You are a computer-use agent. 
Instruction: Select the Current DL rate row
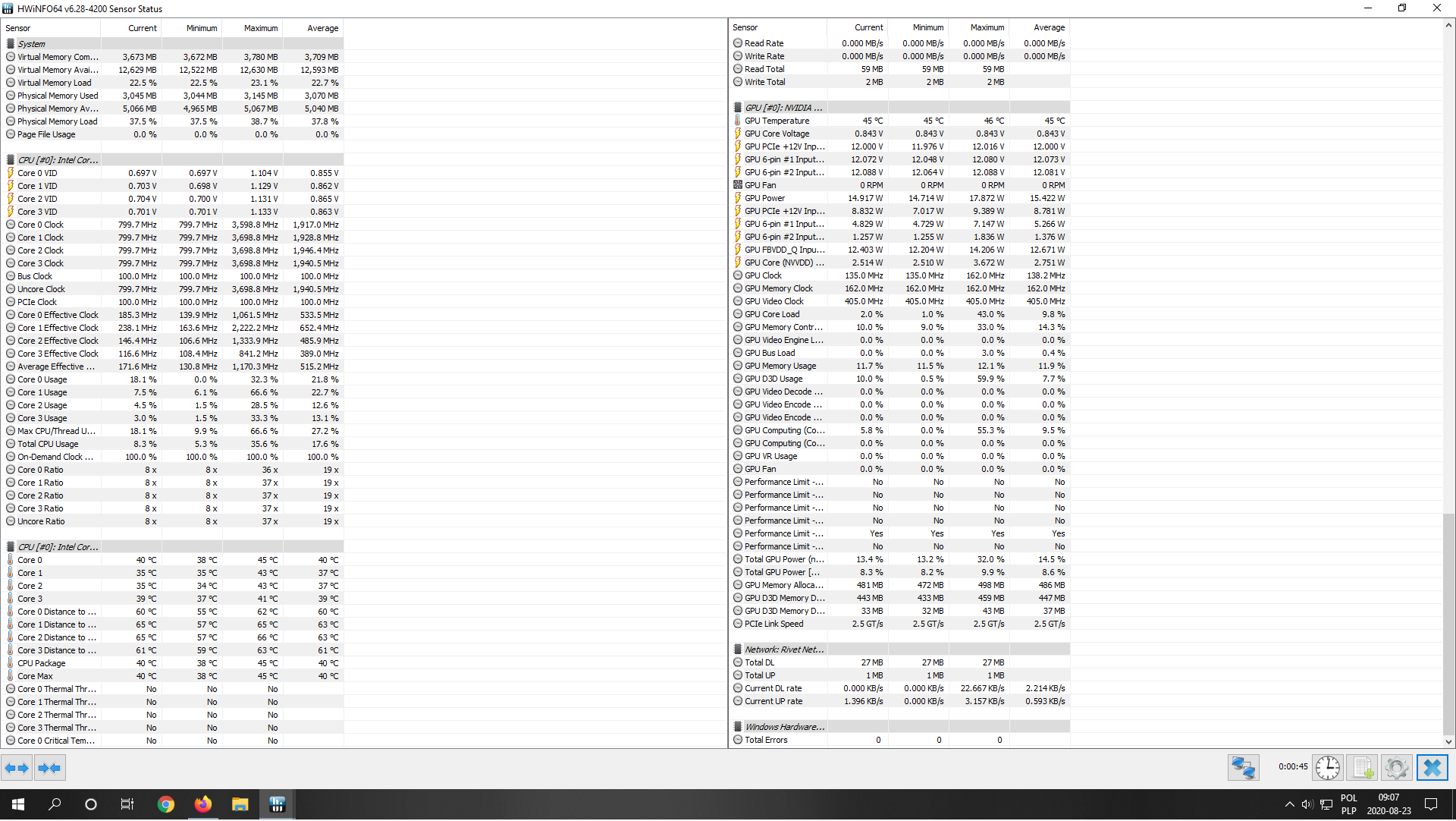tap(900, 688)
